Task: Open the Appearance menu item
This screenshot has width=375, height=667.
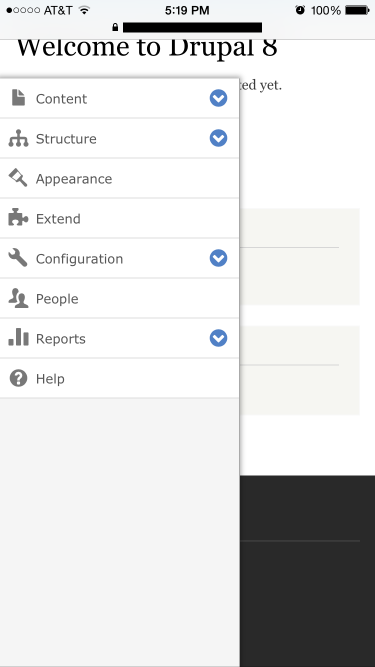Action: pos(119,178)
